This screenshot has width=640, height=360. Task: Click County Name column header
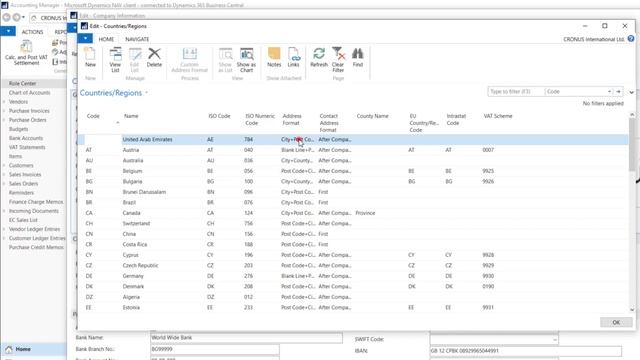(372, 116)
